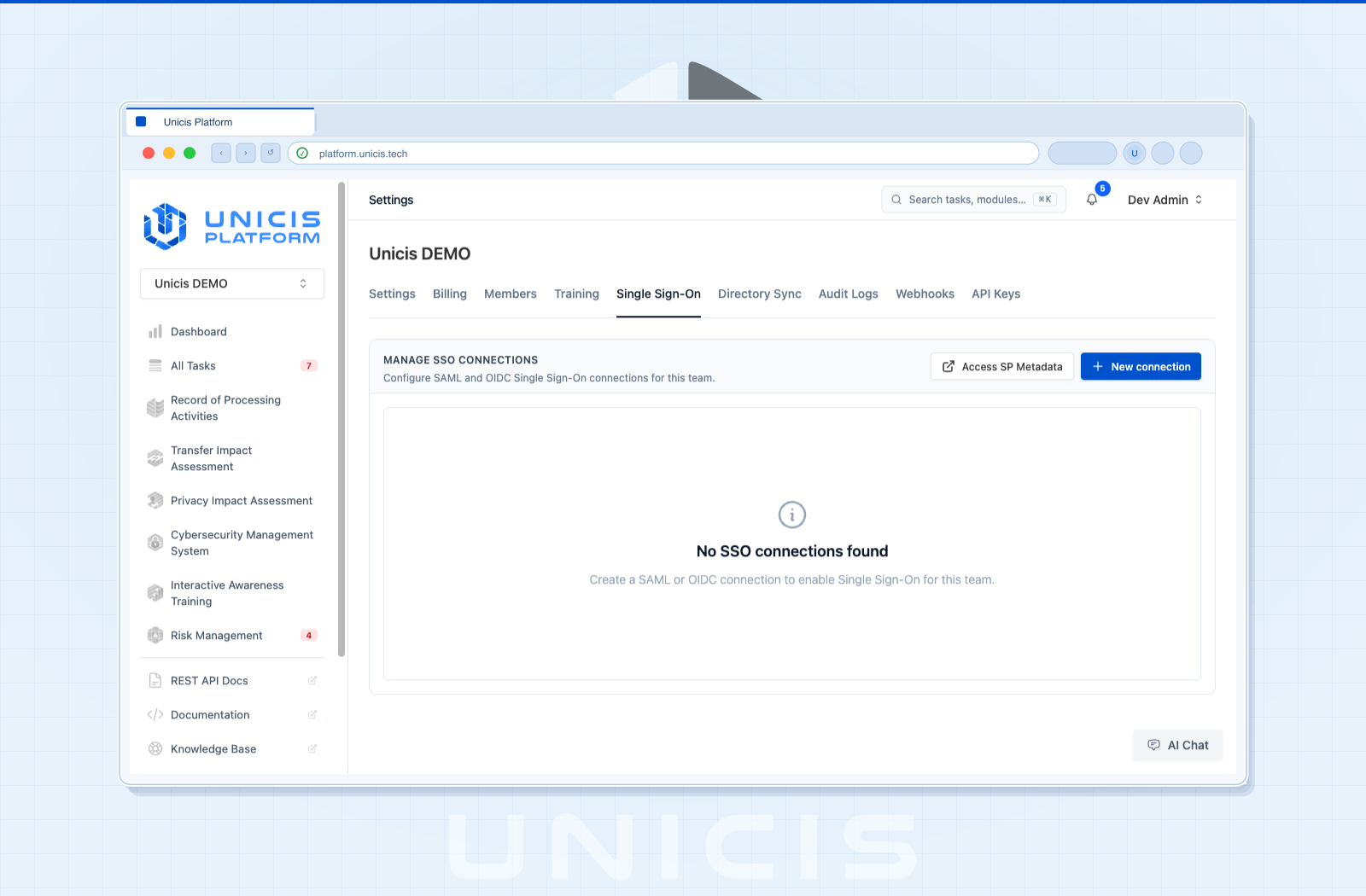The image size is (1366, 896).
Task: Switch to the Settings tab
Action: [392, 294]
